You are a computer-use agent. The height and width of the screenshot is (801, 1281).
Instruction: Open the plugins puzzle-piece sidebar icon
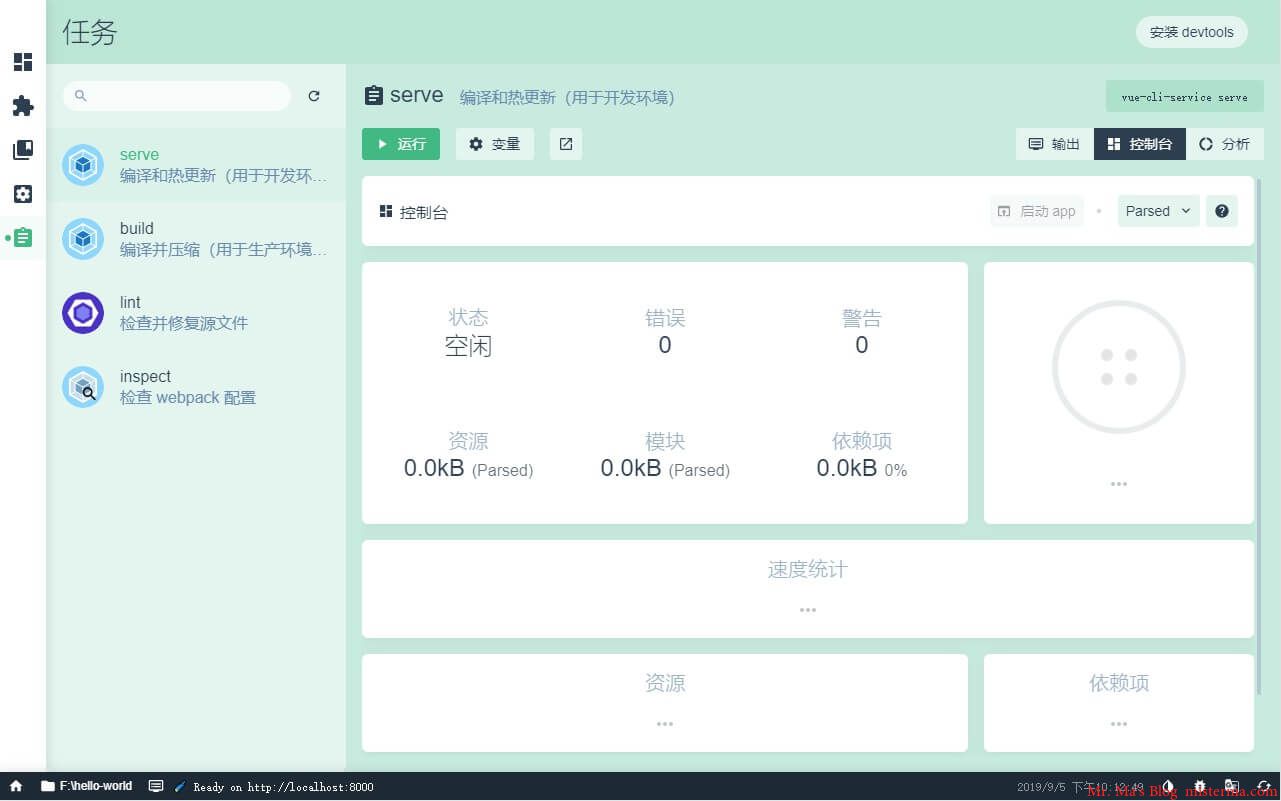(23, 106)
